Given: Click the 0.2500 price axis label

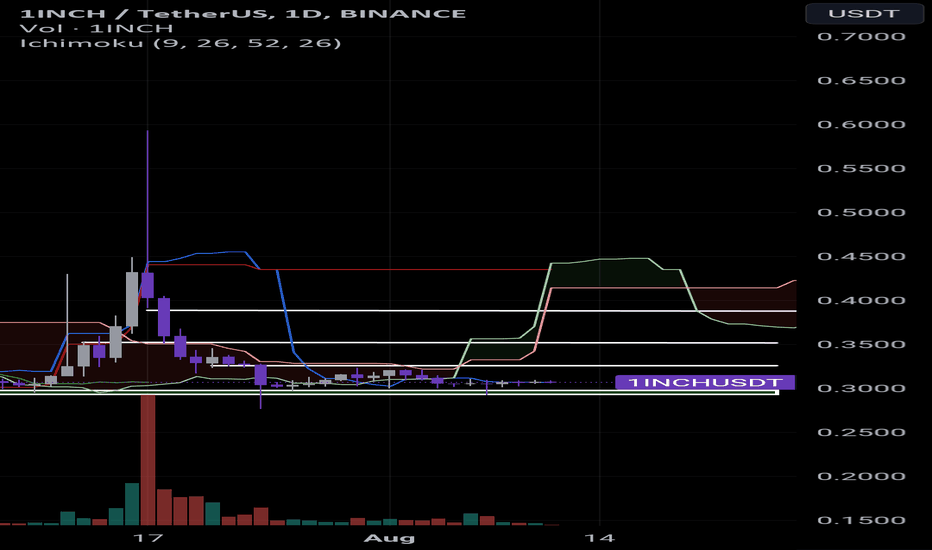Looking at the screenshot, I should pyautogui.click(x=861, y=432).
